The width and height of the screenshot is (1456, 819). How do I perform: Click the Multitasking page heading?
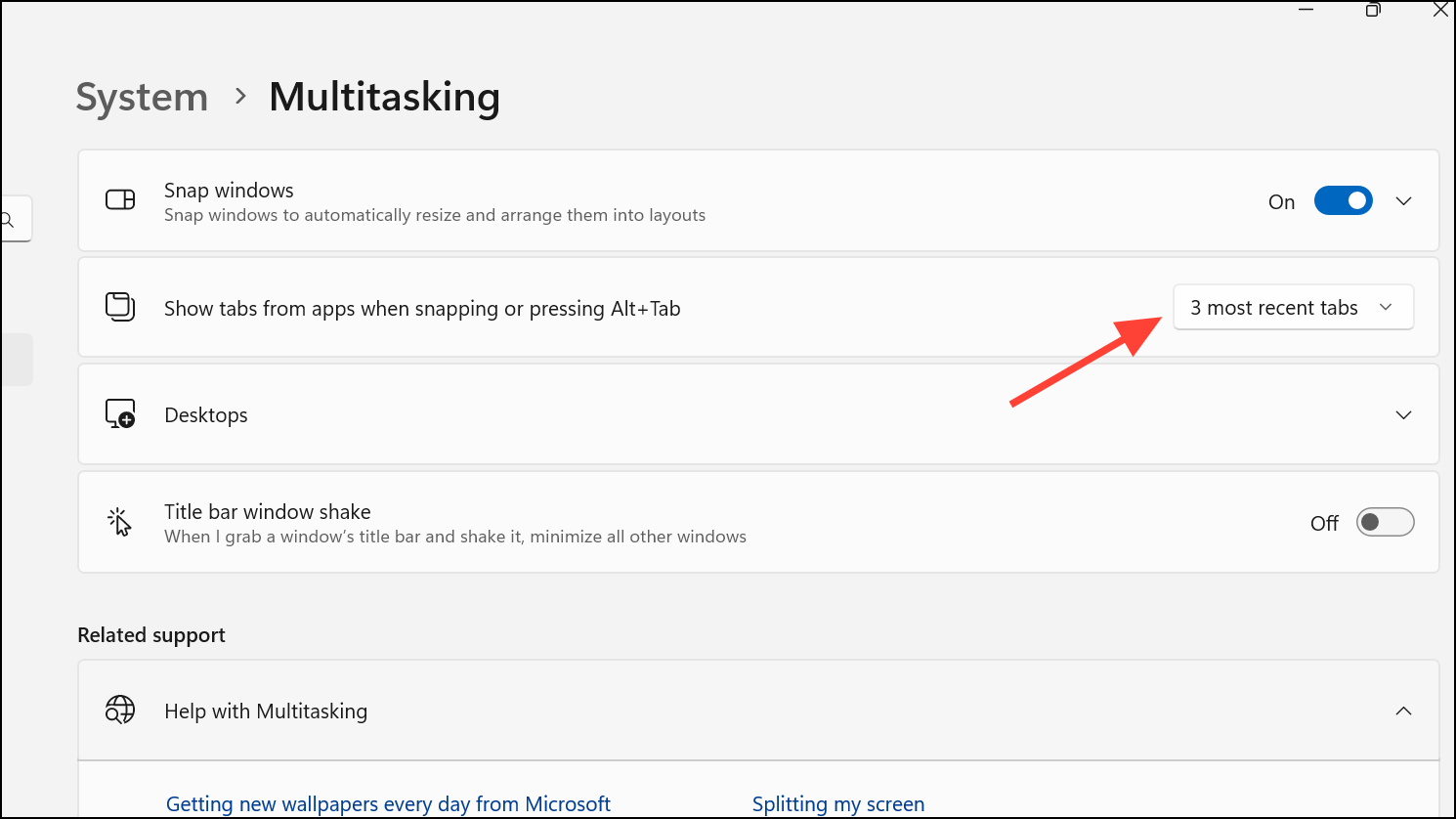tap(384, 97)
